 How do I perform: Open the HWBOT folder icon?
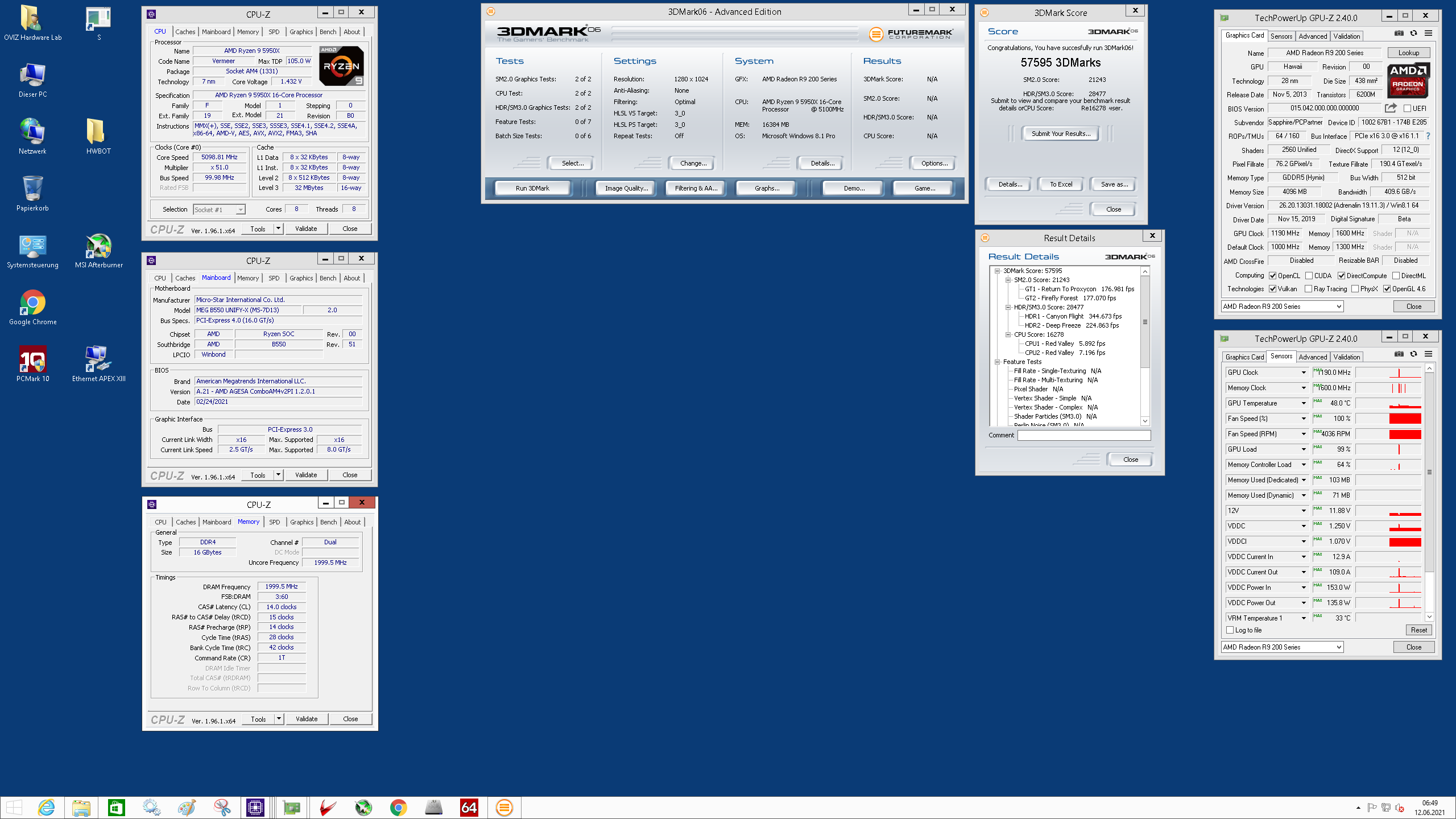tap(98, 136)
